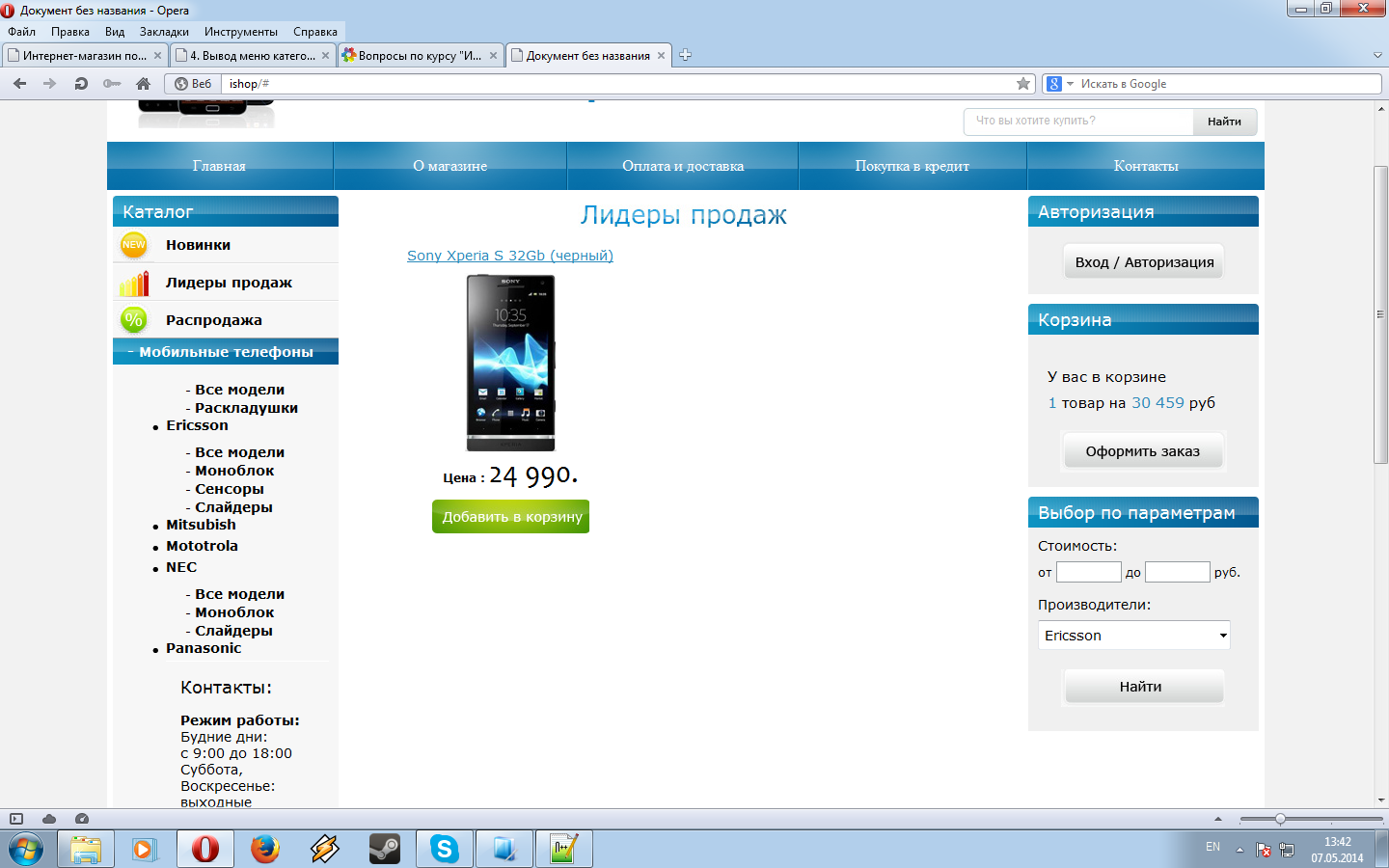
Task: Click the 'до' price field
Action: pos(1178,572)
